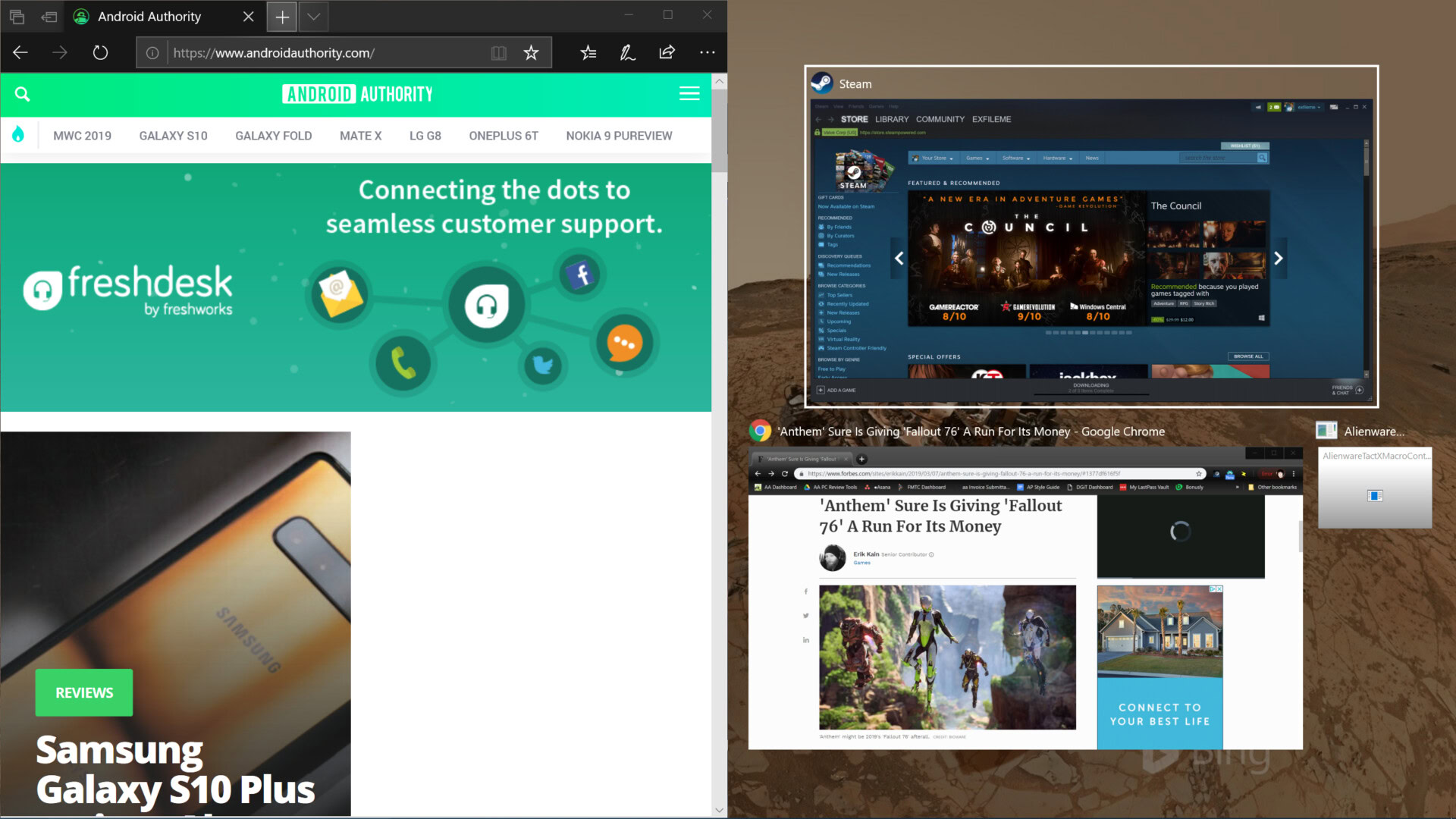The width and height of the screenshot is (1456, 819).
Task: Open the Android Authority hamburger menu
Action: tap(689, 93)
